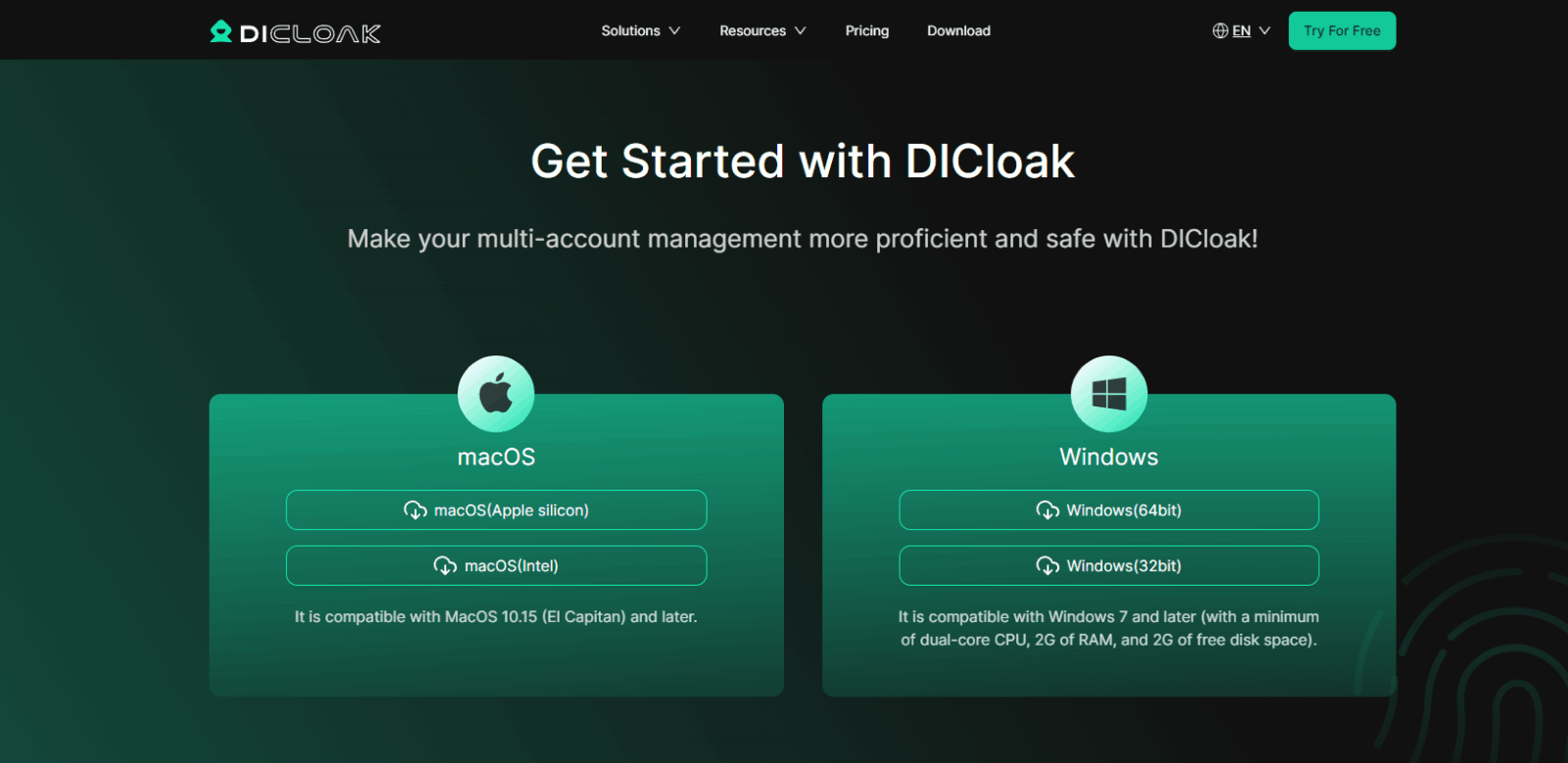Click the cloud download icon for Windows 64bit

1048,510
